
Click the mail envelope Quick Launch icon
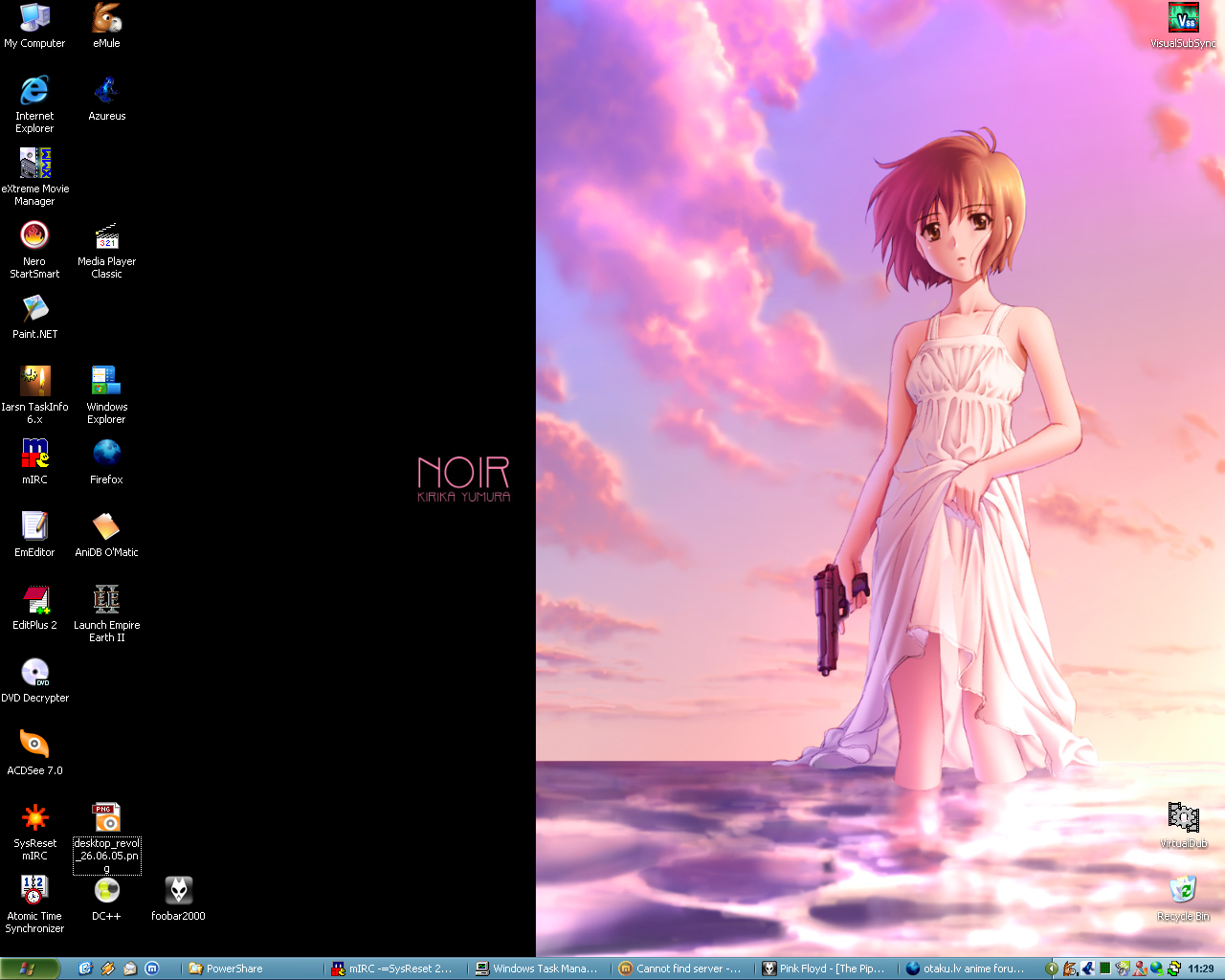pos(130,969)
